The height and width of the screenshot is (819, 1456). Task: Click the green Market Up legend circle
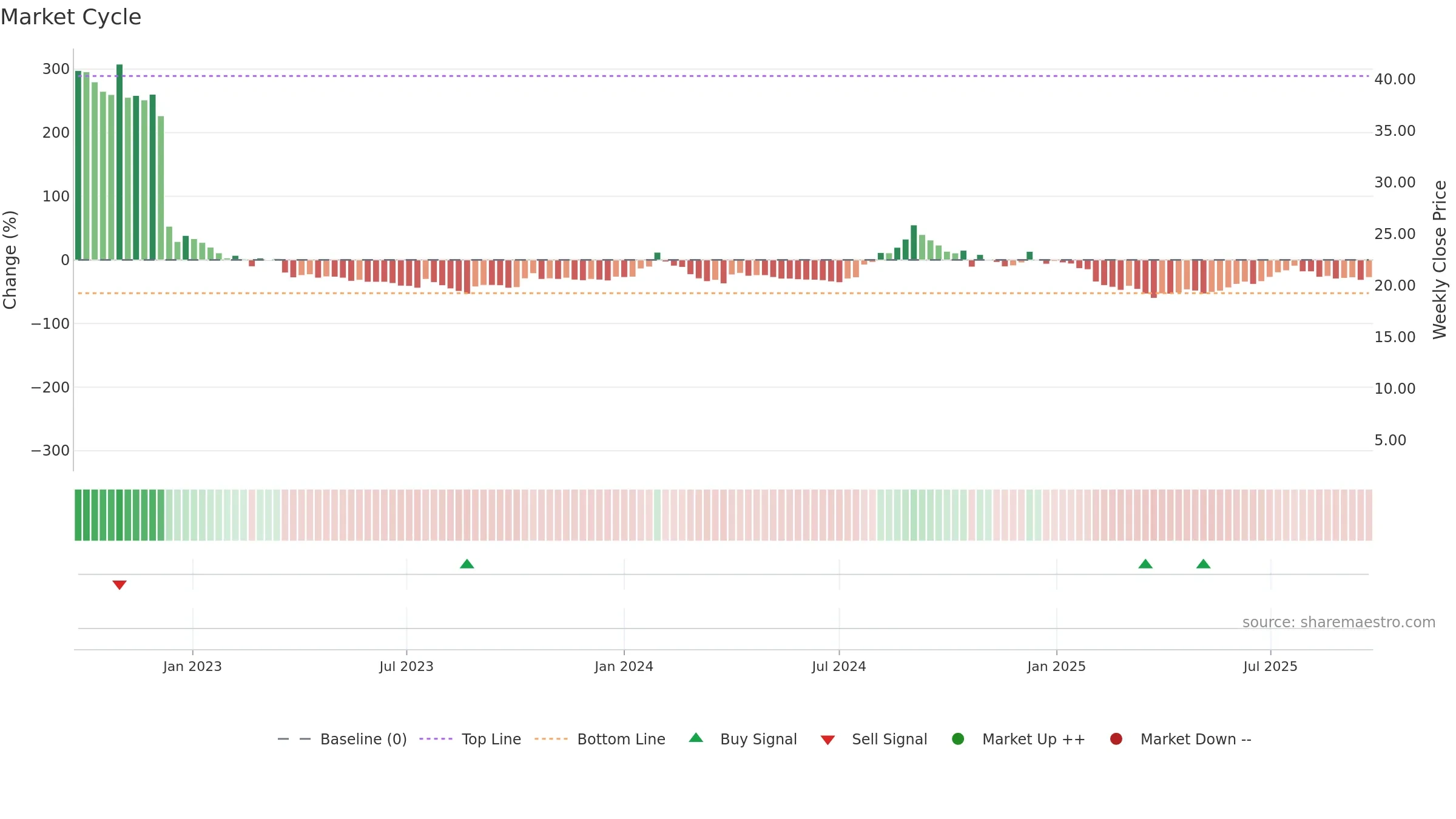pyautogui.click(x=958, y=738)
